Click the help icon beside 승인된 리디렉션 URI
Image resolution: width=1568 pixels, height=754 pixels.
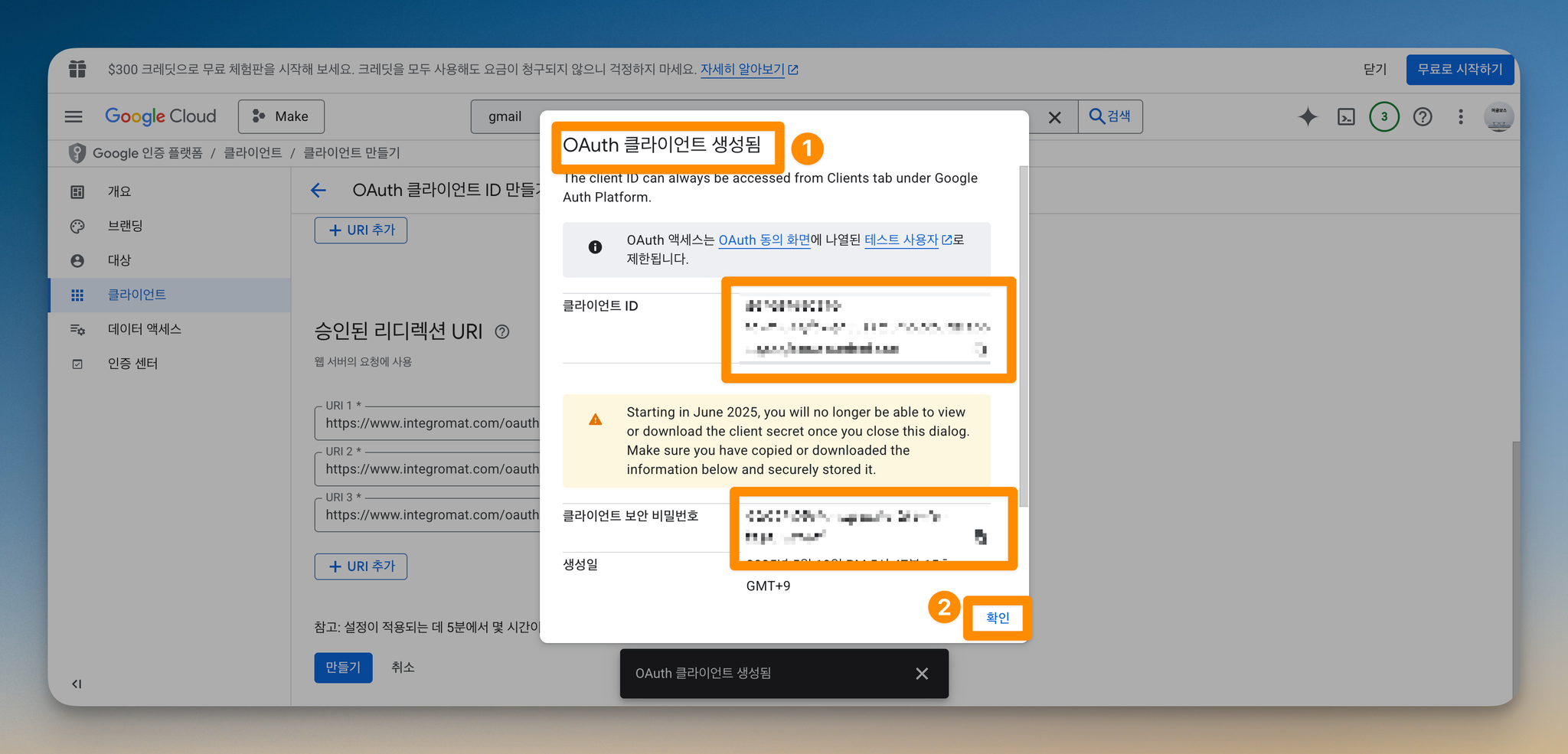tap(502, 331)
